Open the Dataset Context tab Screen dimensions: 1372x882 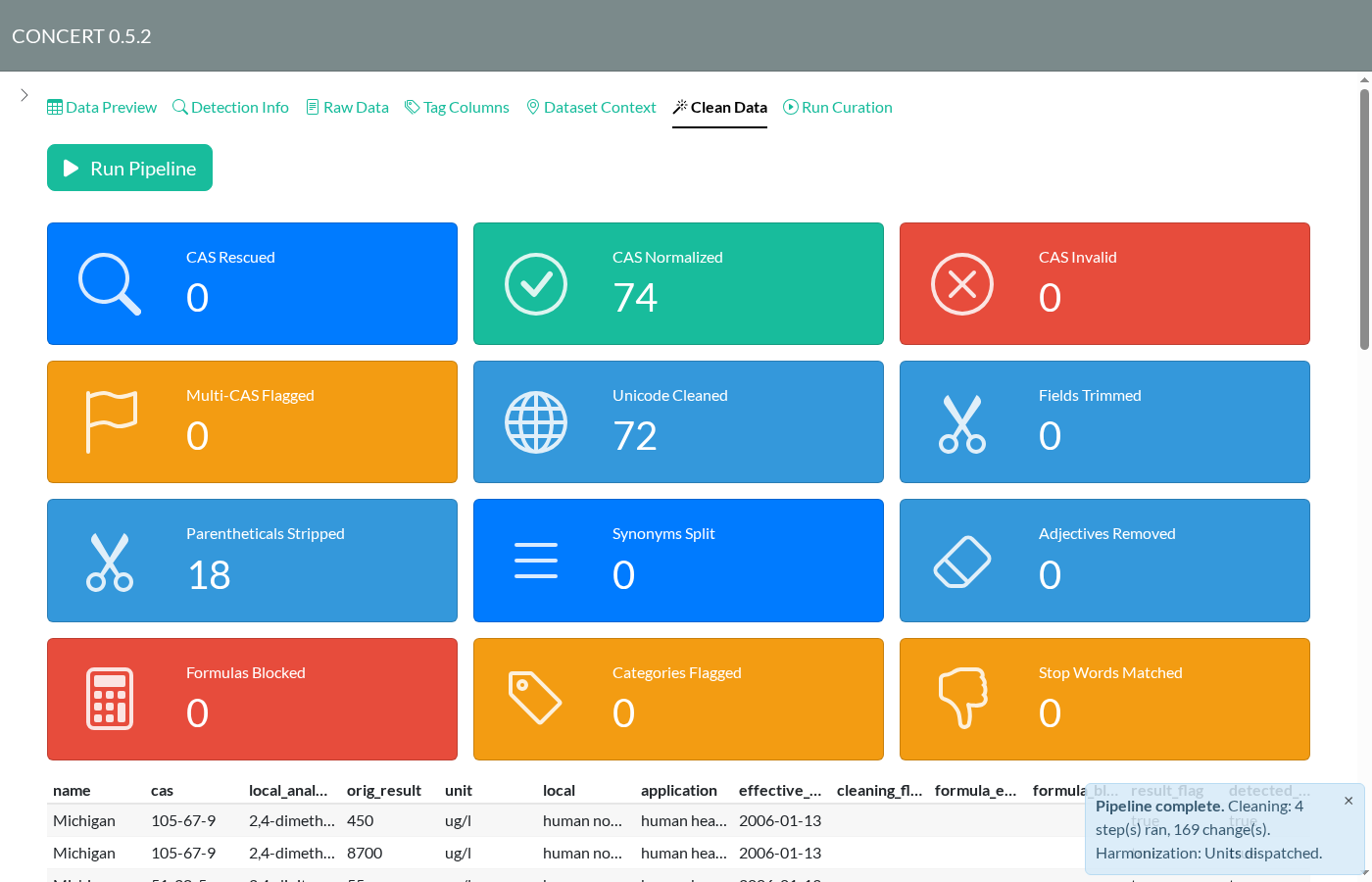[x=591, y=107]
